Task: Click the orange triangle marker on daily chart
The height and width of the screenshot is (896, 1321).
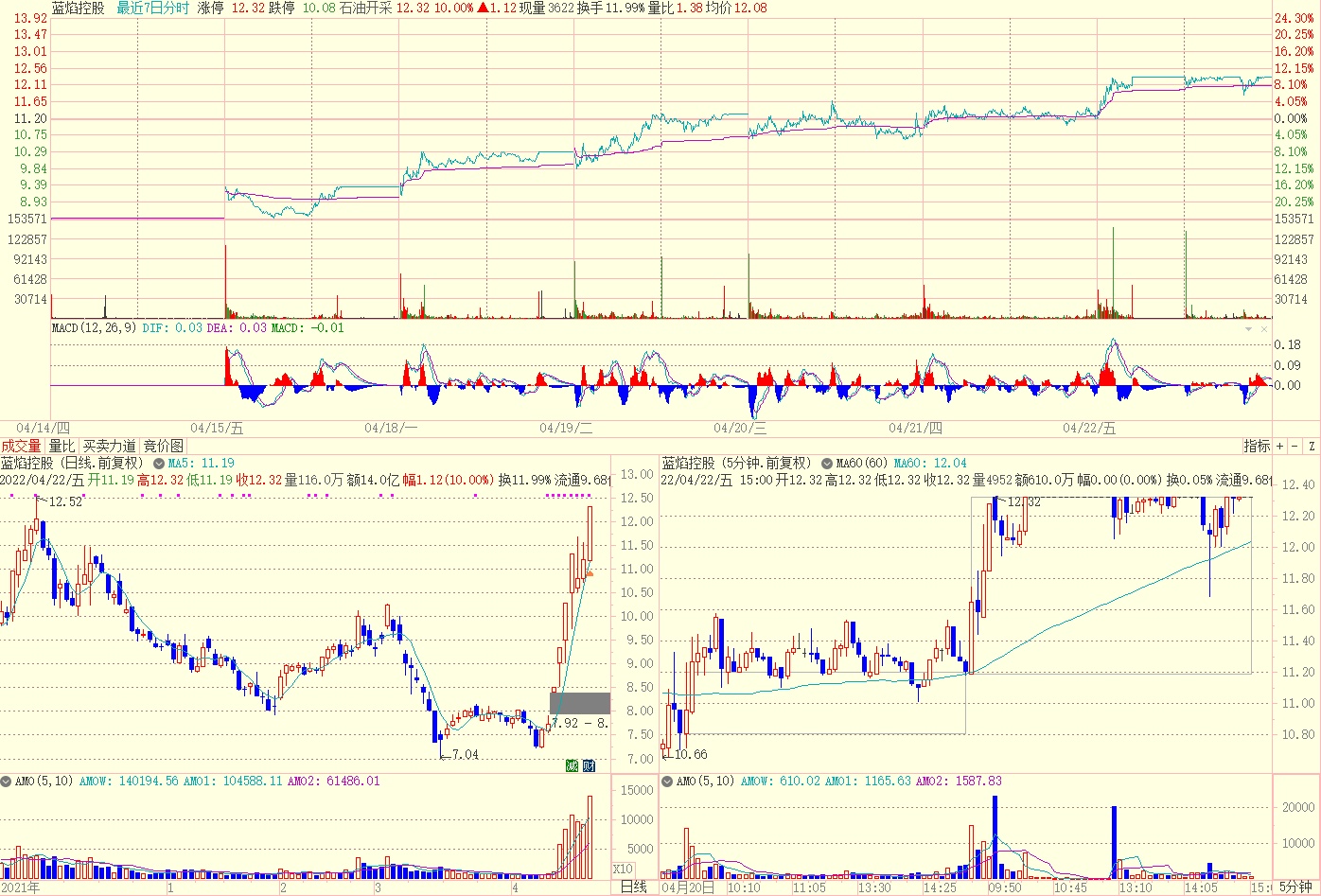Action: 589,572
